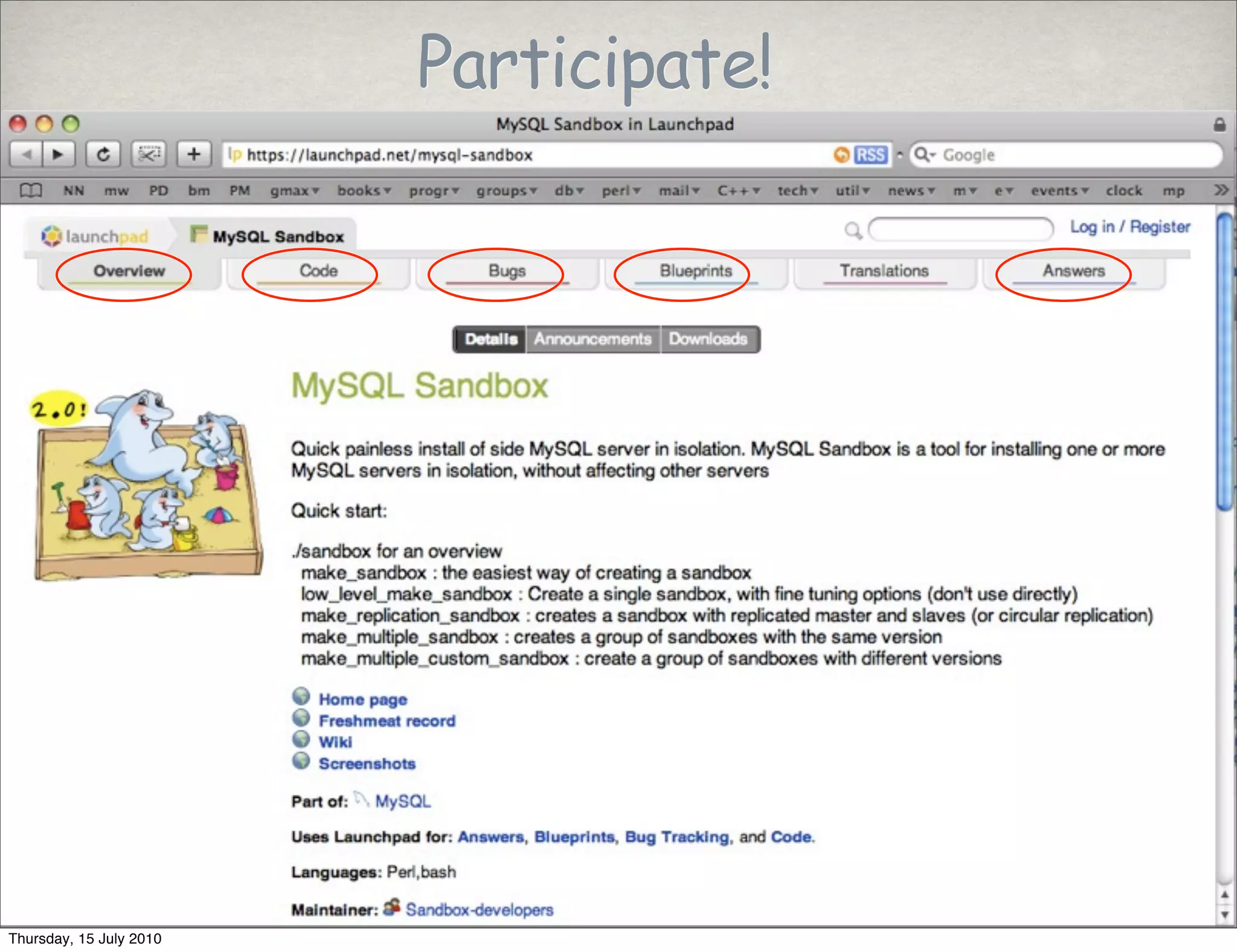Expand the C++ bookmarks folder
Screen dimensions: 1237x952
pyautogui.click(x=738, y=191)
